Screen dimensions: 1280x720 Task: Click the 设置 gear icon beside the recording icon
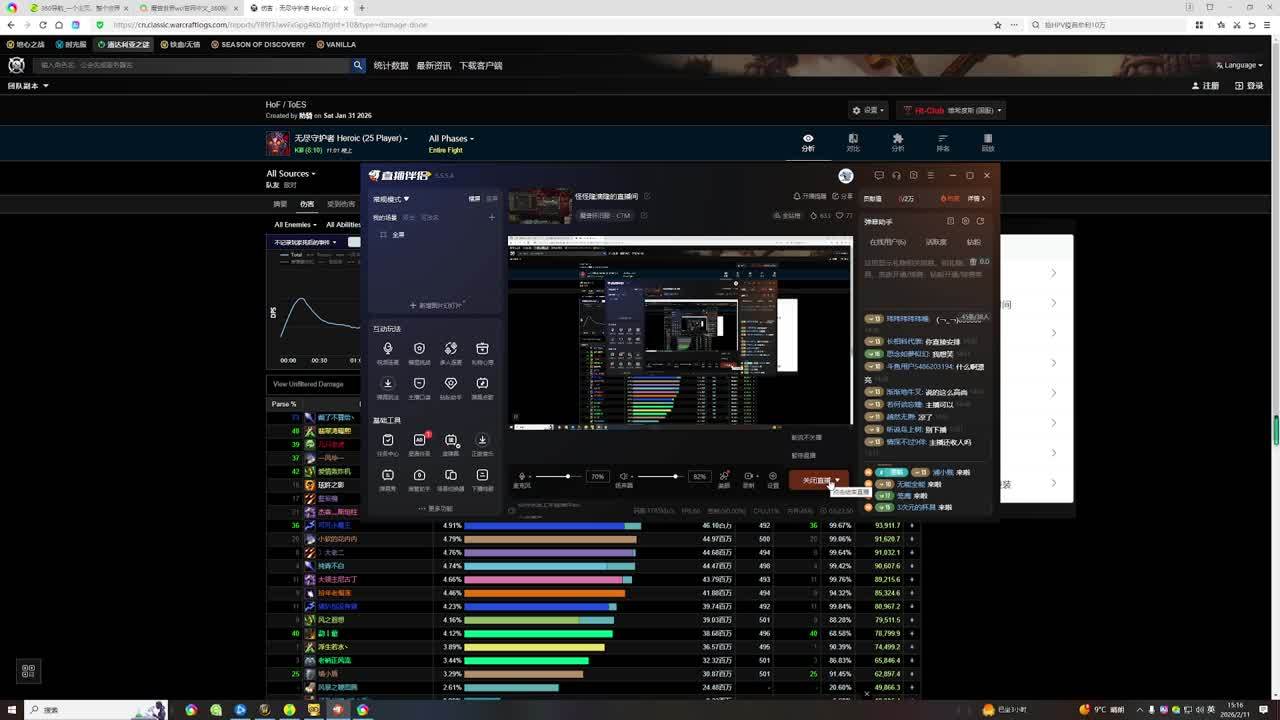[772, 477]
